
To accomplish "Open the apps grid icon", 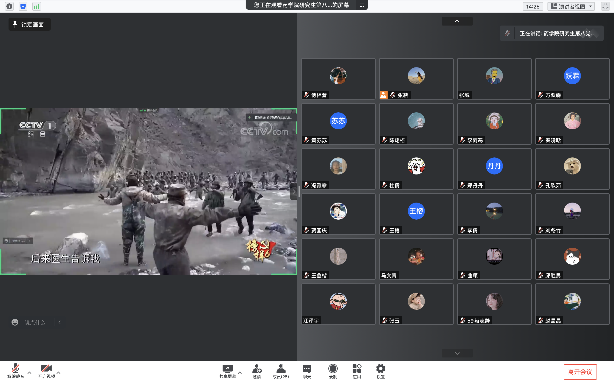I will (357, 371).
